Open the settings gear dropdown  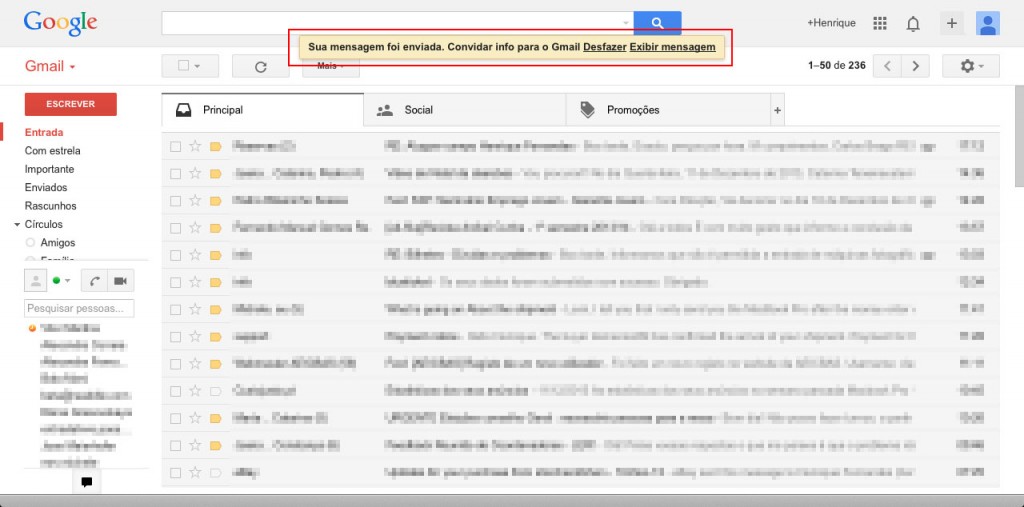[970, 66]
